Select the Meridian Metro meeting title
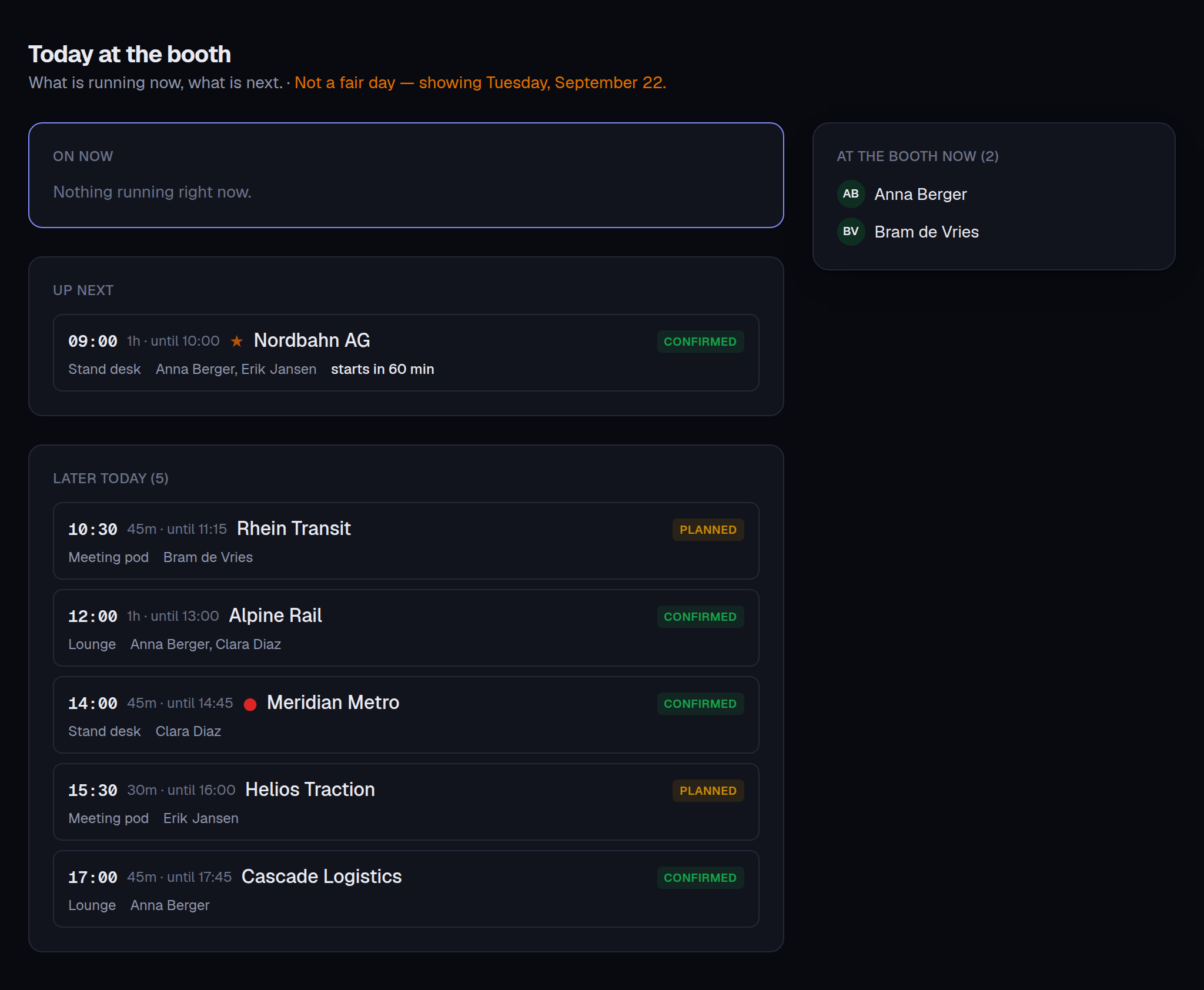Image resolution: width=1204 pixels, height=990 pixels. pos(333,703)
